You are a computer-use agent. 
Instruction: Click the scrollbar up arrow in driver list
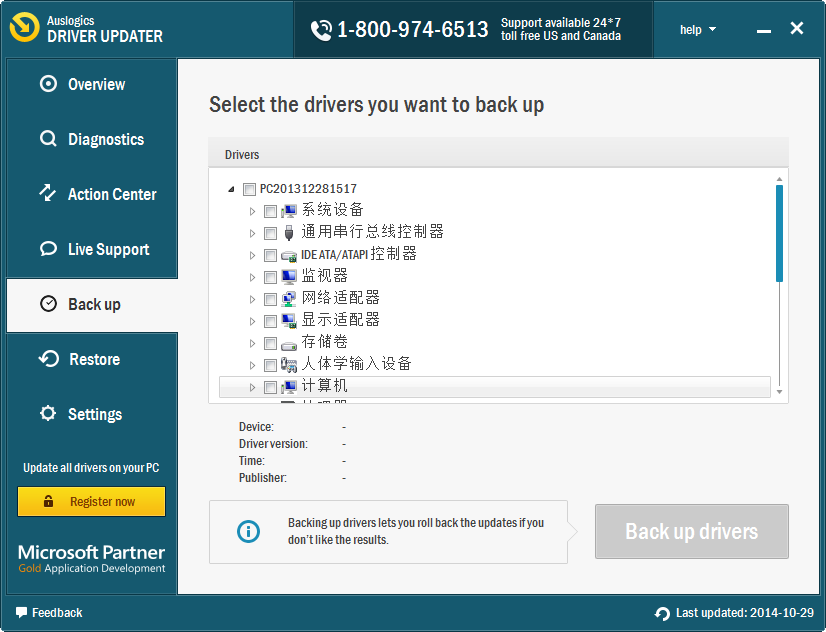click(x=779, y=180)
